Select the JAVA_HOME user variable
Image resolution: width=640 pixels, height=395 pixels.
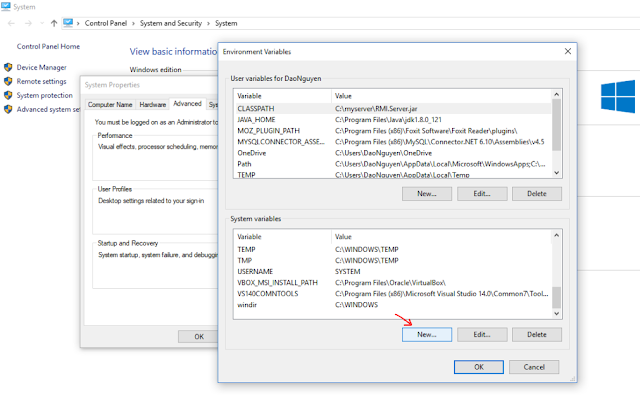coord(393,120)
